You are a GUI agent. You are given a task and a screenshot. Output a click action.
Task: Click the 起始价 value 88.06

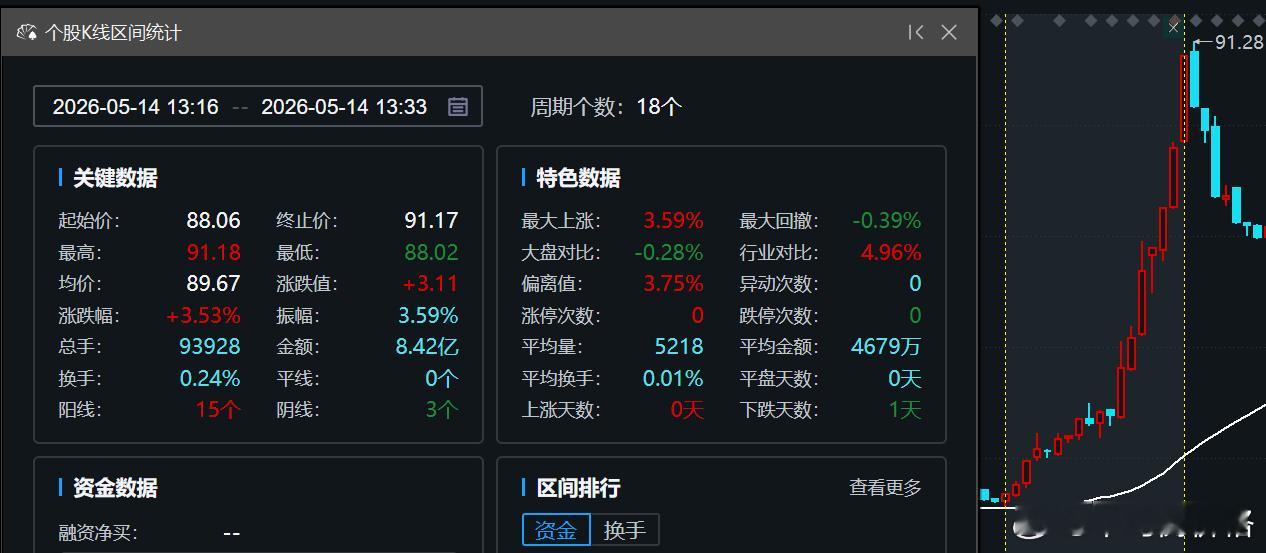[213, 220]
